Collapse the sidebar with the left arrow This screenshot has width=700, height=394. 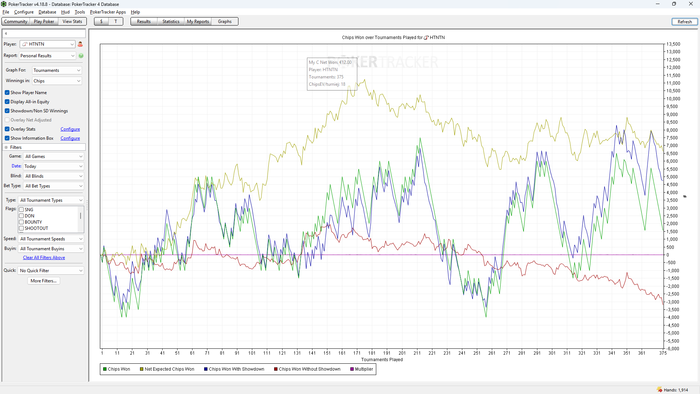tap(6, 33)
